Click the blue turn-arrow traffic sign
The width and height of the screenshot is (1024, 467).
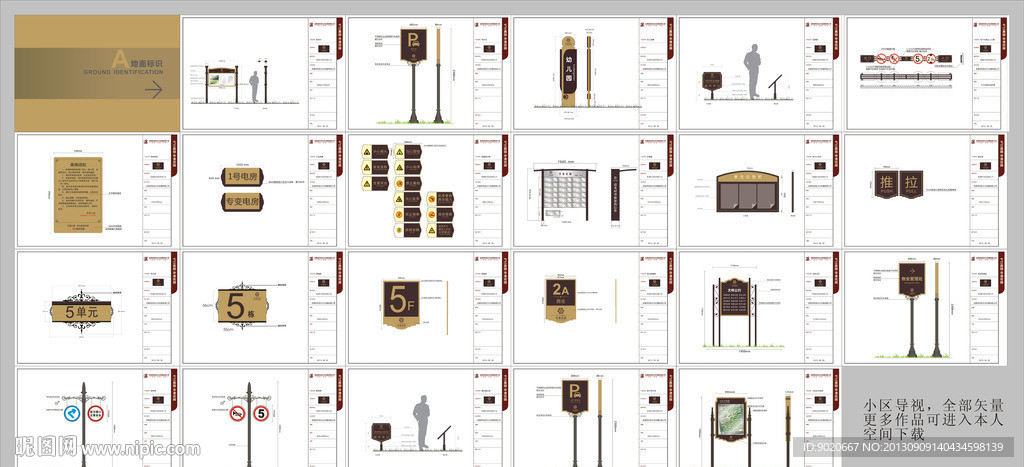(72, 411)
